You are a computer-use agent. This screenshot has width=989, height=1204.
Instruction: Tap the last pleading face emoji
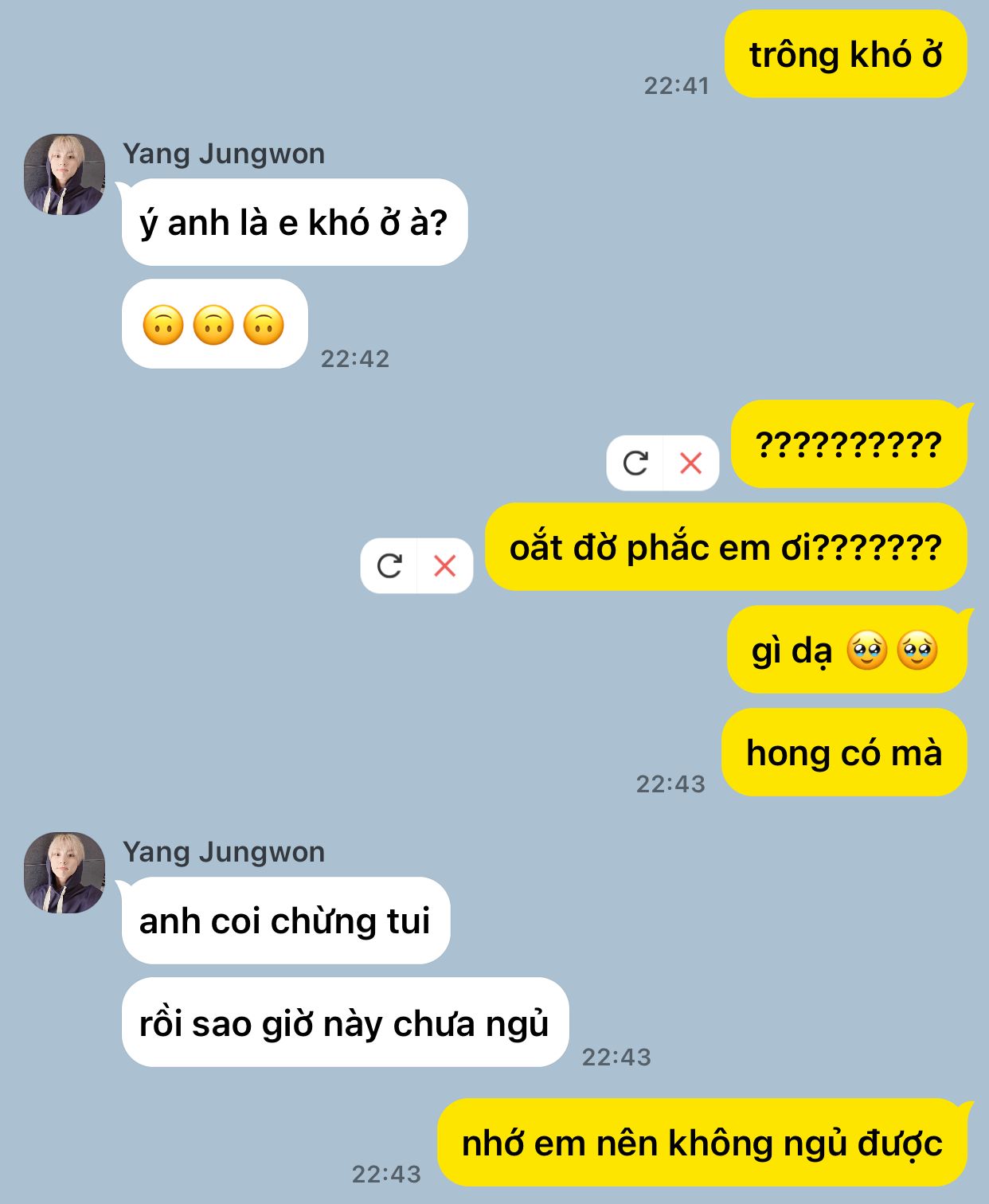click(x=917, y=650)
